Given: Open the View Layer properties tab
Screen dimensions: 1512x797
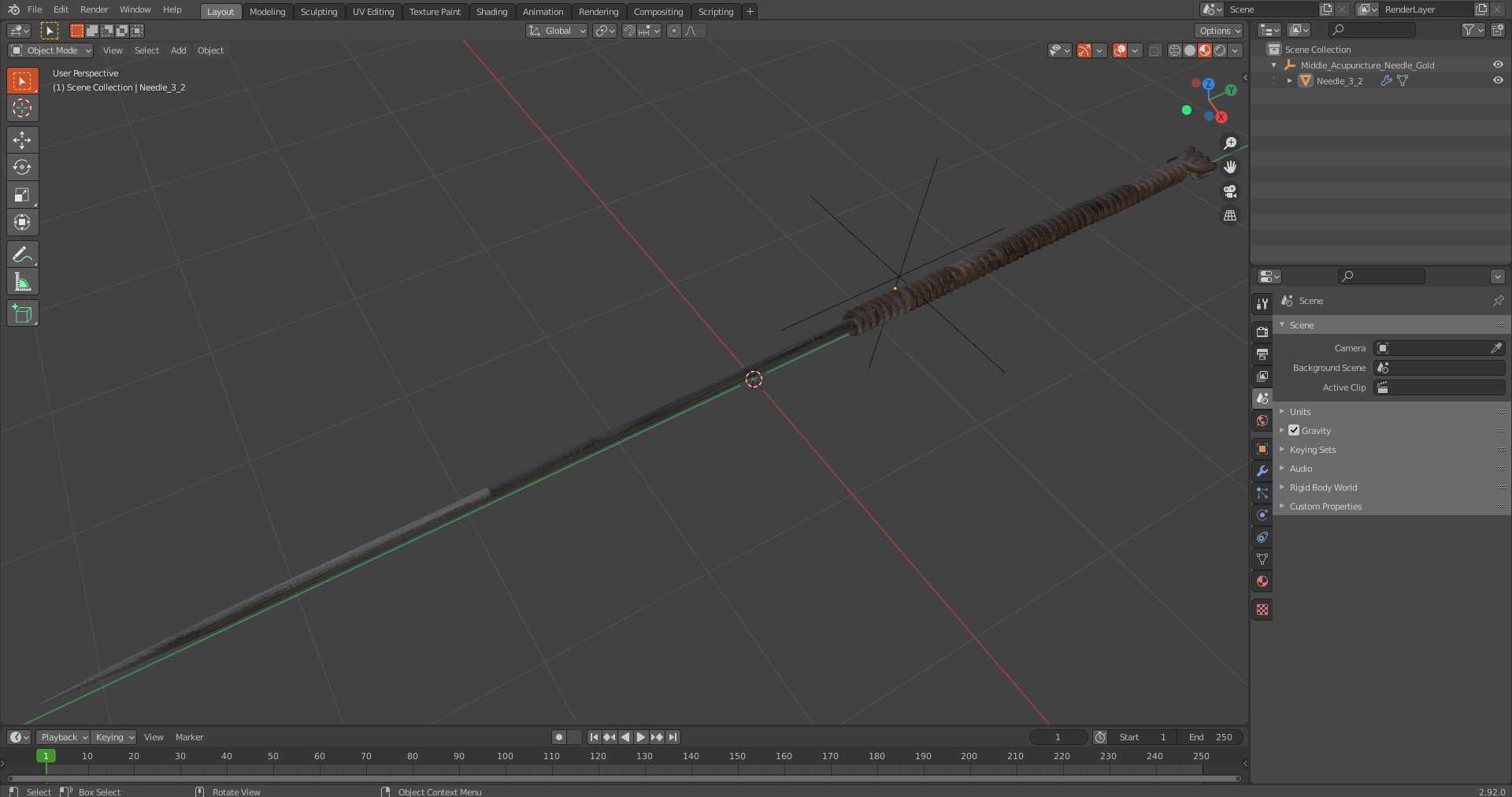Looking at the screenshot, I should pos(1262,376).
